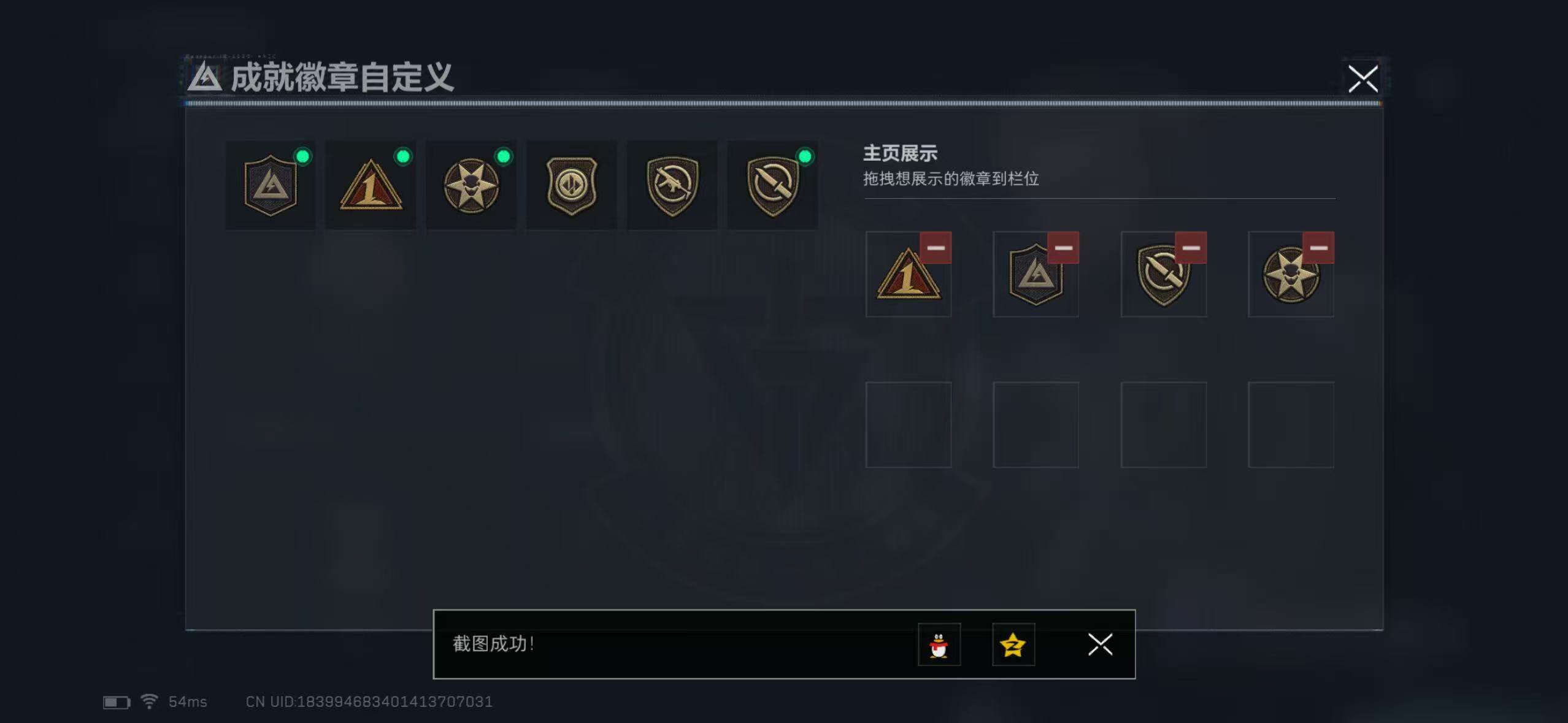Remove number 1 triangle badge from showcase
The image size is (1568, 723).
(936, 248)
